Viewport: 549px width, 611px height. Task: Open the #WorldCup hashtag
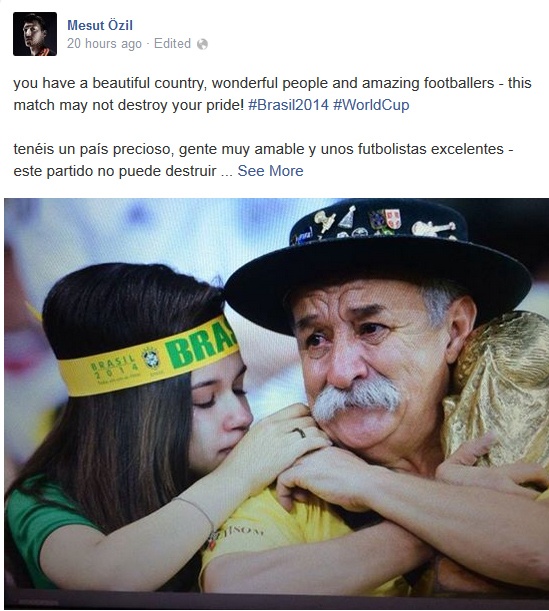click(x=371, y=105)
